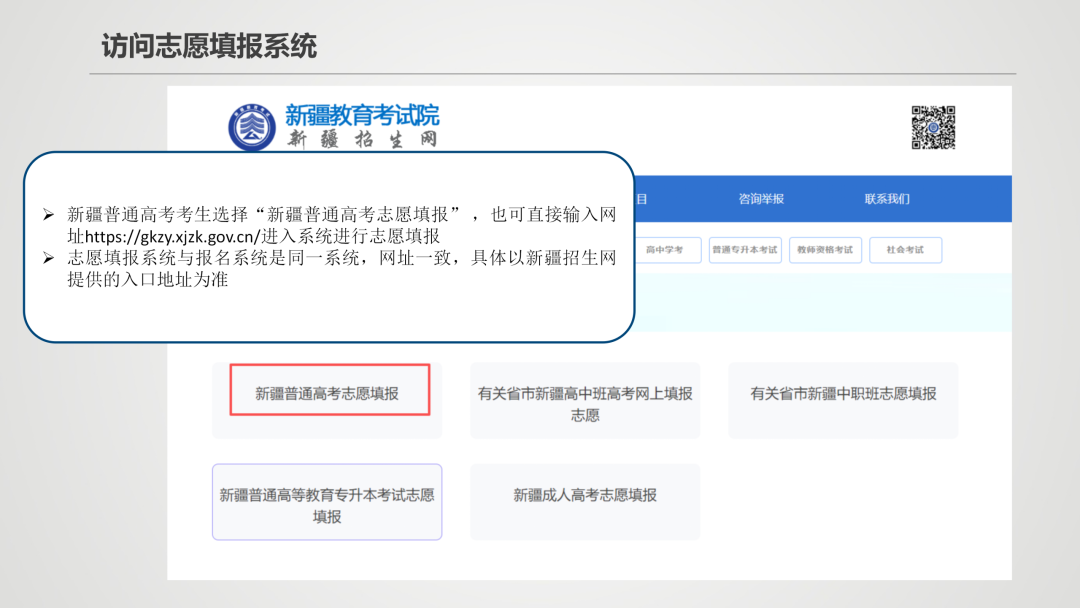Select the 高中学考 tab
This screenshot has height=608, width=1080.
tap(665, 250)
